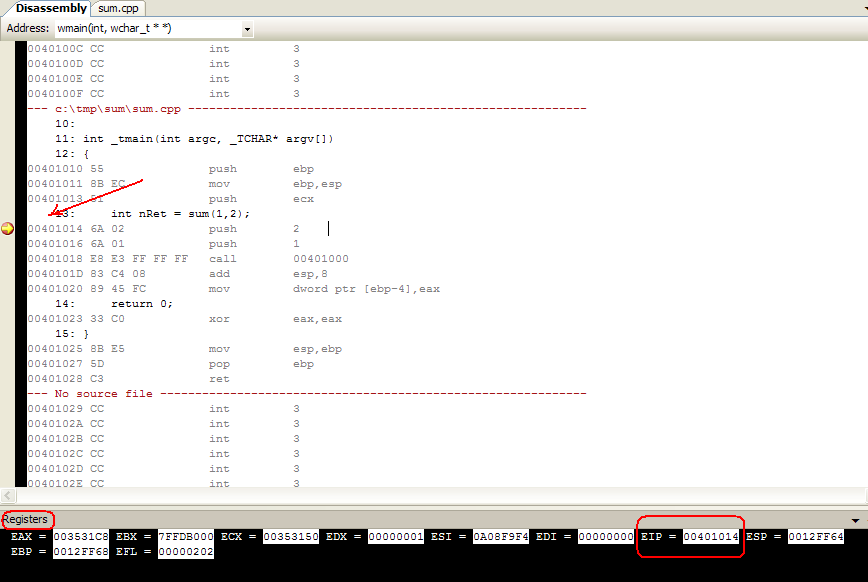This screenshot has height=582, width=868.
Task: Select the EAX register value 003531C8
Action: [x=81, y=537]
